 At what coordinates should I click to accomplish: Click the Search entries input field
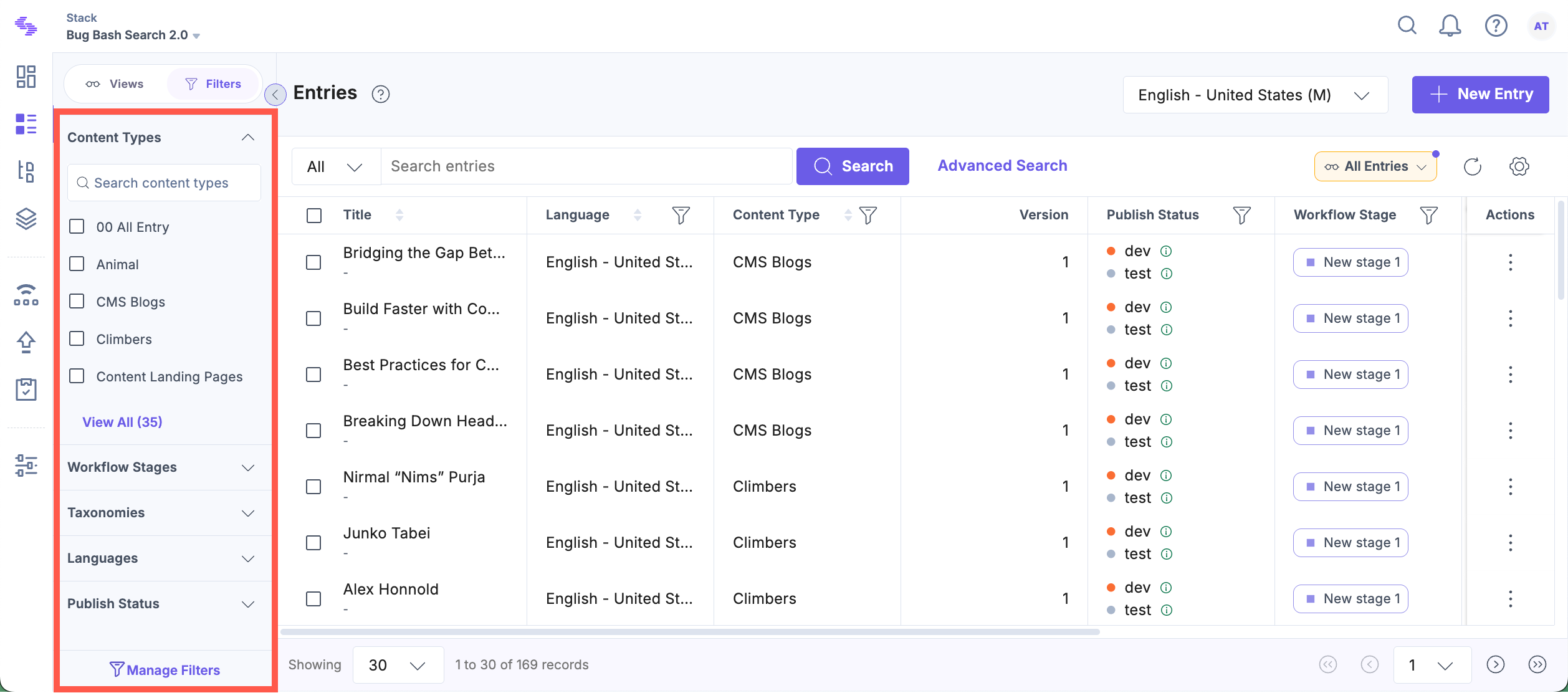tap(586, 166)
